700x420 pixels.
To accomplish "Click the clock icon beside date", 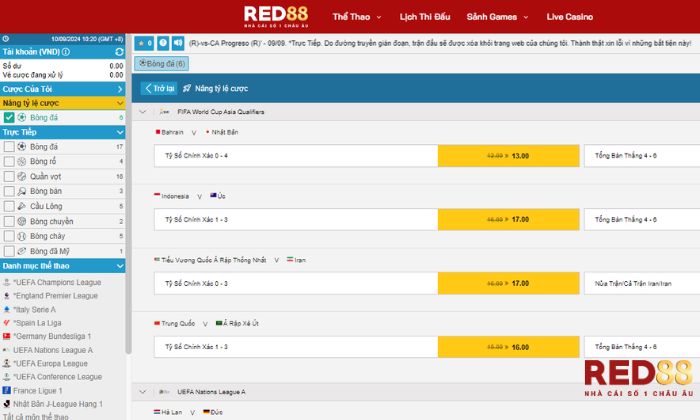I will 5,39.
